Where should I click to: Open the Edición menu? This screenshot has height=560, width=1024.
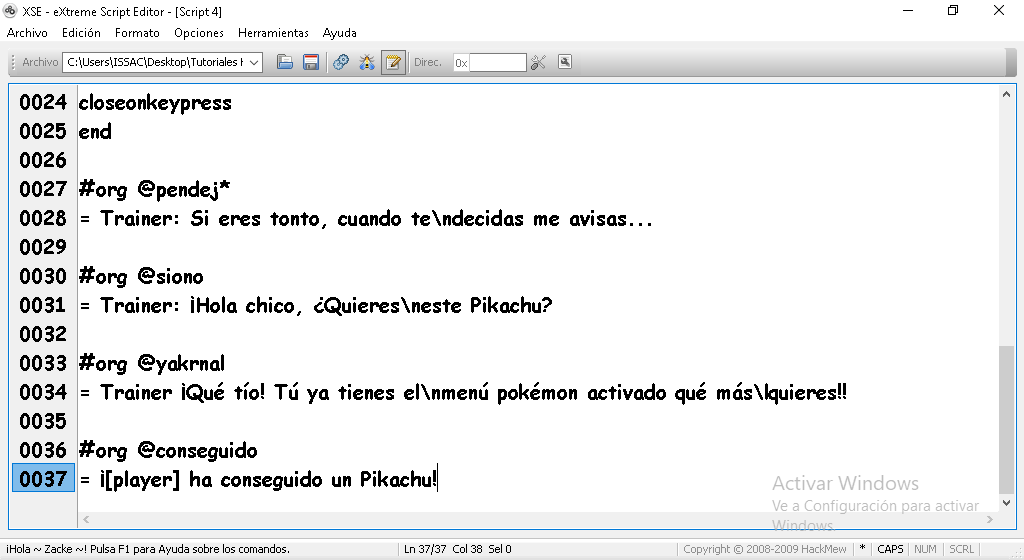click(x=81, y=33)
